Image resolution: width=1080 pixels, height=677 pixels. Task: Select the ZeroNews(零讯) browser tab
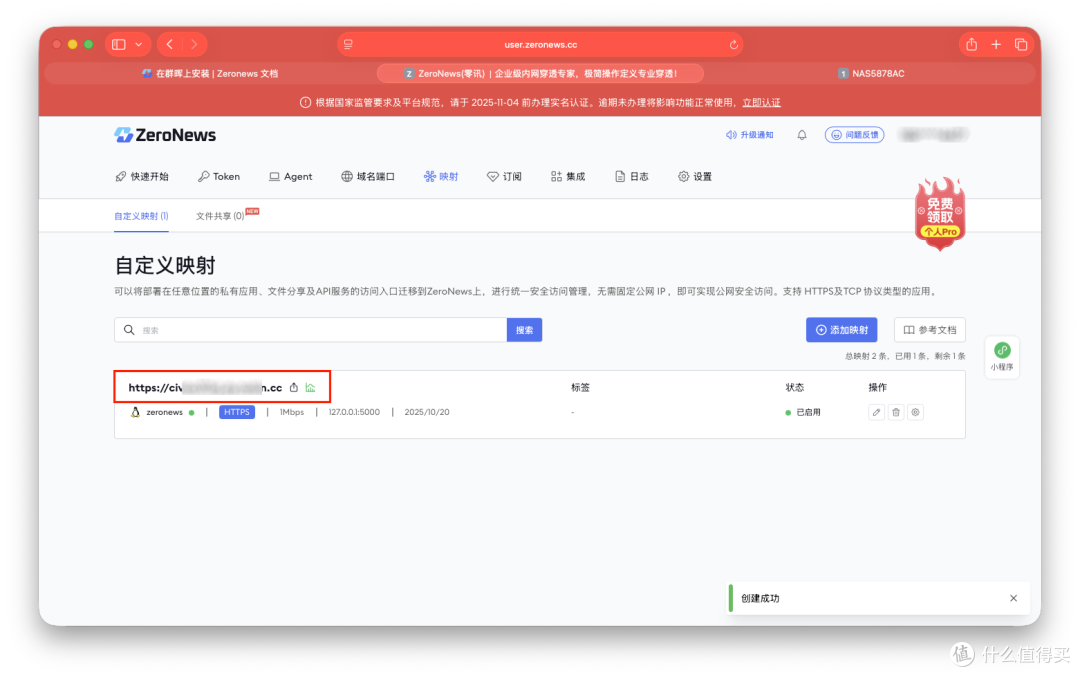[541, 74]
